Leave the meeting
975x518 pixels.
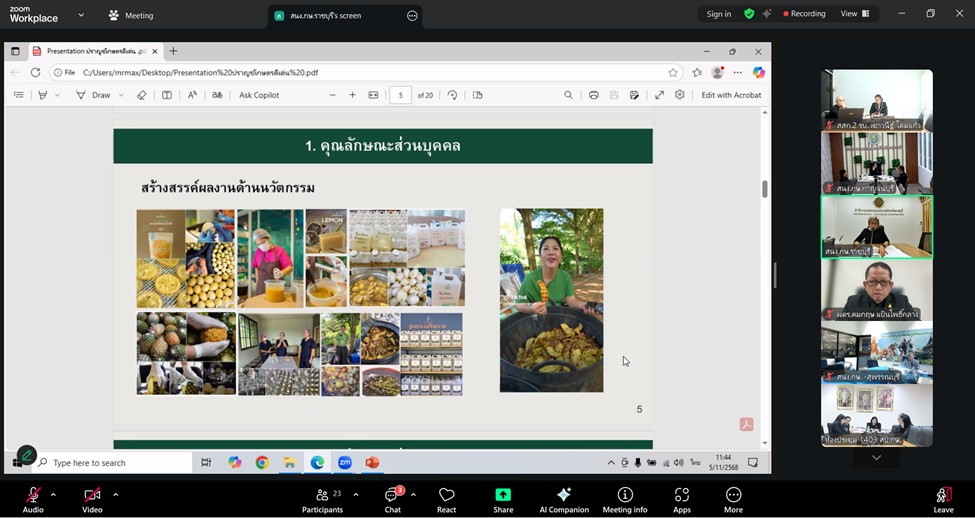click(x=943, y=499)
